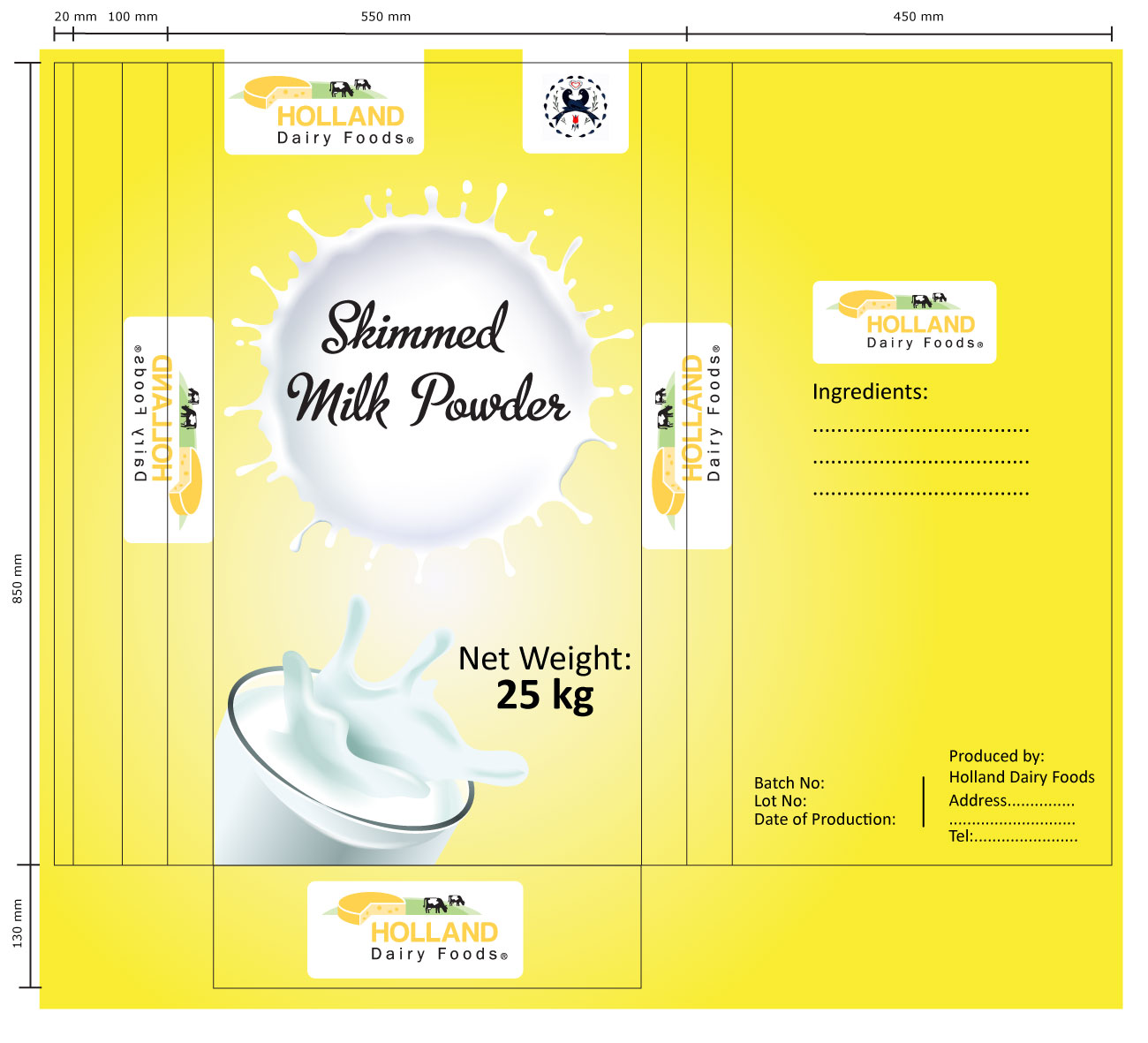Click the "Produced by:" text
The width and height of the screenshot is (1148, 1043).
pyautogui.click(x=996, y=756)
